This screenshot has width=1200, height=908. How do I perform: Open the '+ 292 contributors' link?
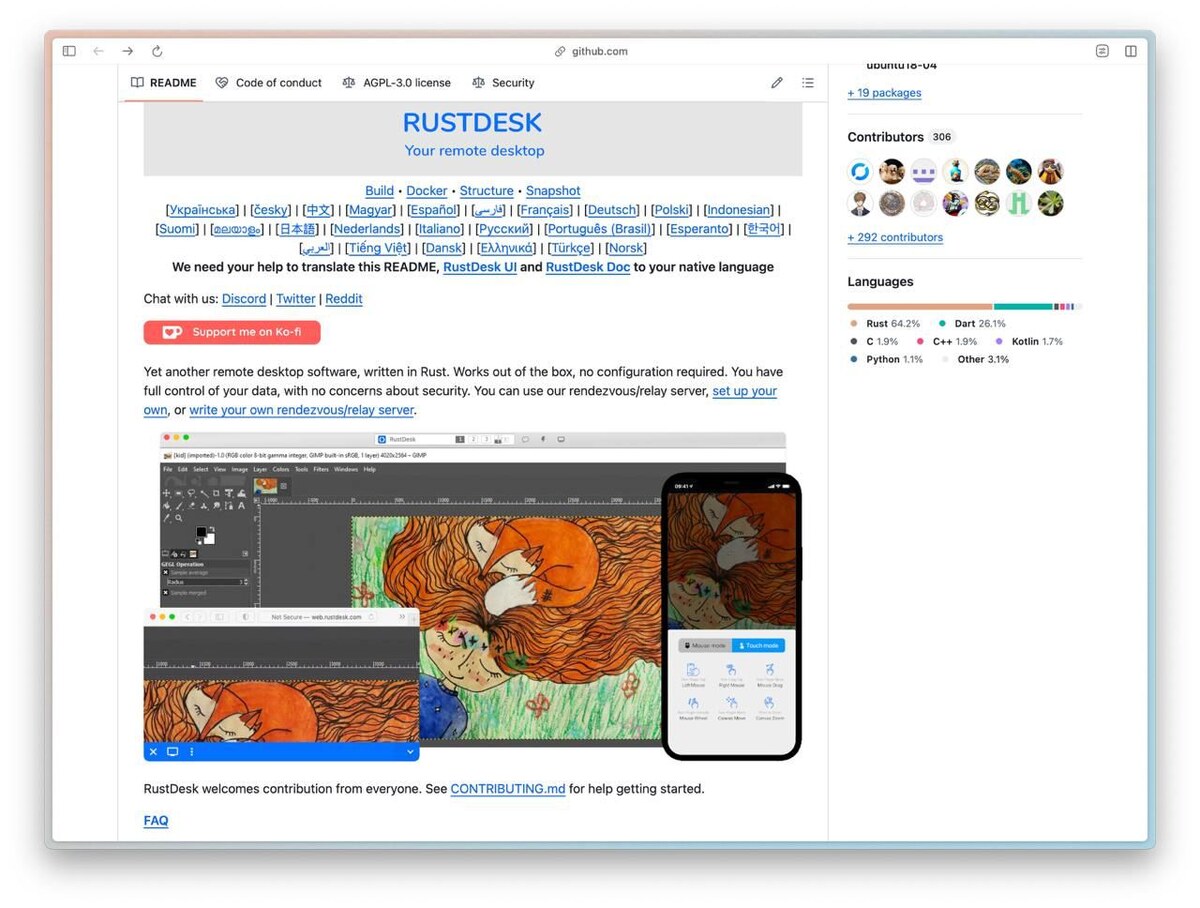[895, 238]
